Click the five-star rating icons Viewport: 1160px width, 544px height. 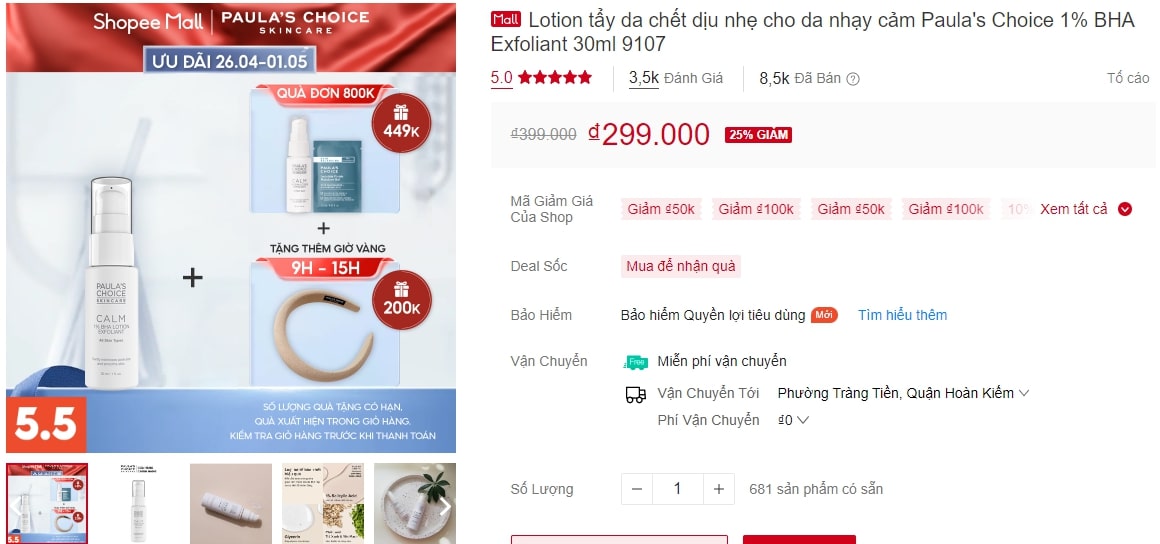pyautogui.click(x=555, y=78)
